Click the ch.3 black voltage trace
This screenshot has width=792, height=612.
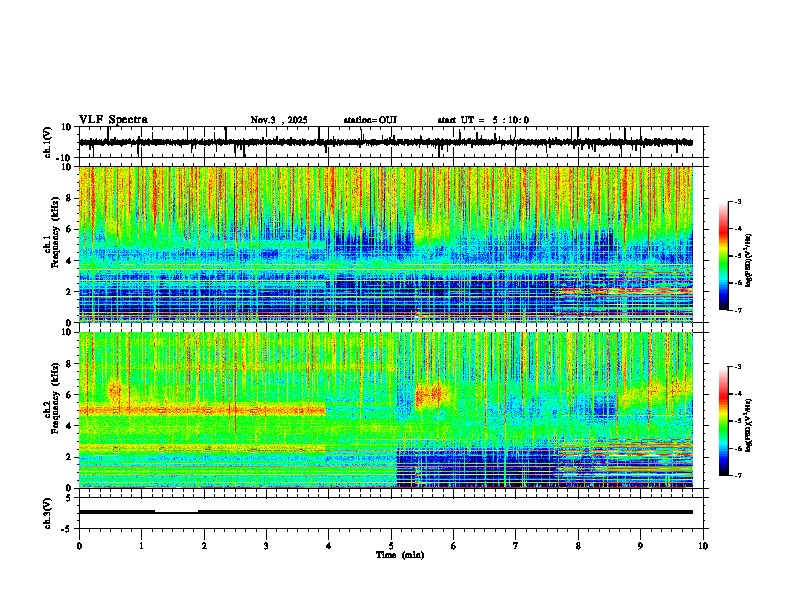(385, 512)
